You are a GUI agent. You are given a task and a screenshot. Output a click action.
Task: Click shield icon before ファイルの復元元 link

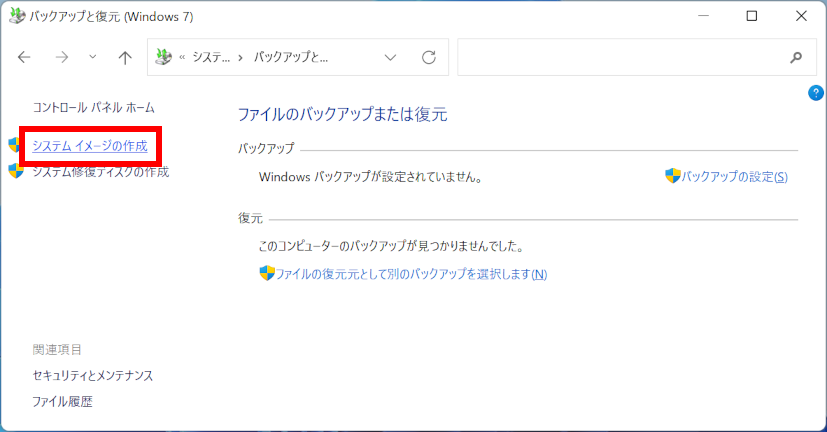click(x=267, y=273)
